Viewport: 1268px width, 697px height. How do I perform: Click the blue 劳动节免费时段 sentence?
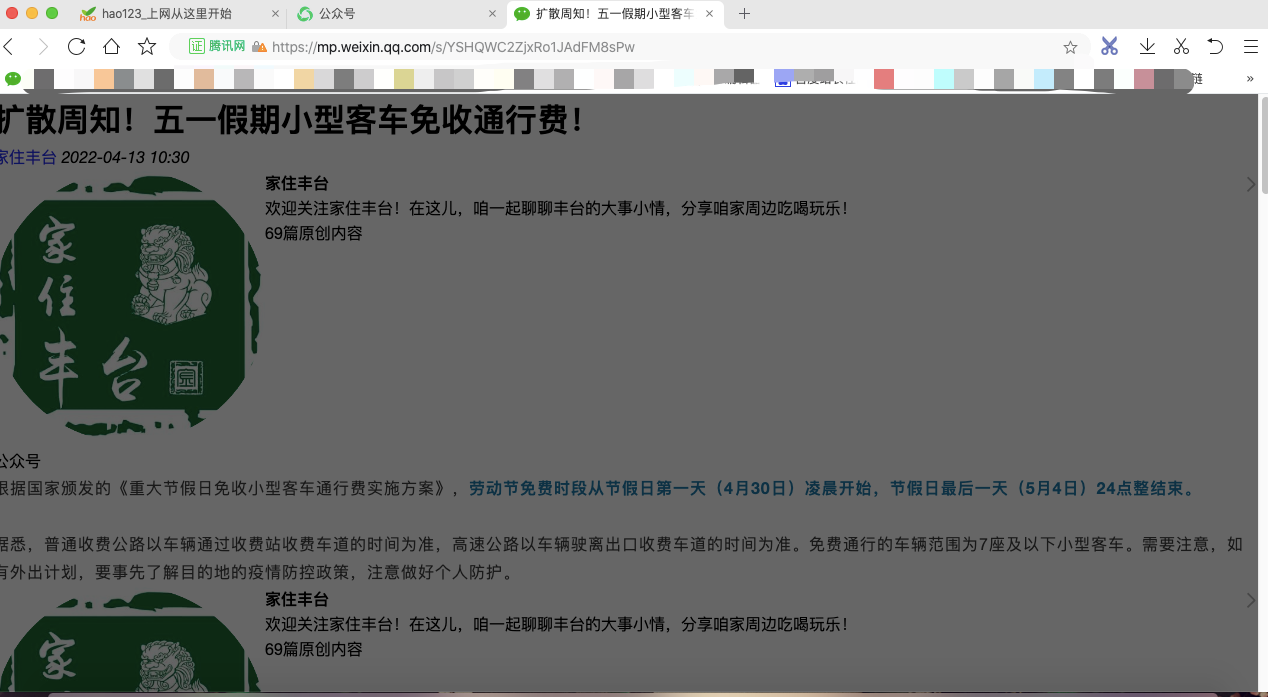tap(832, 489)
